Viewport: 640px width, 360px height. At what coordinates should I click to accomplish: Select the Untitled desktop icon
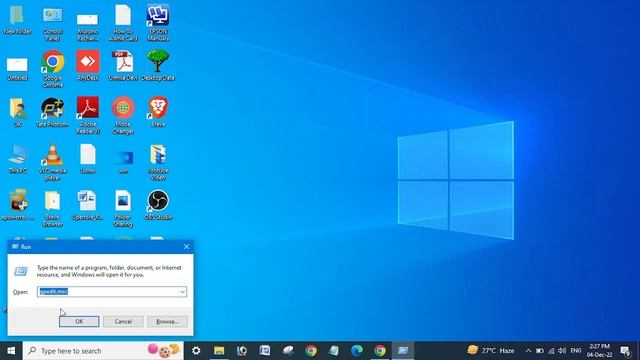(x=17, y=68)
